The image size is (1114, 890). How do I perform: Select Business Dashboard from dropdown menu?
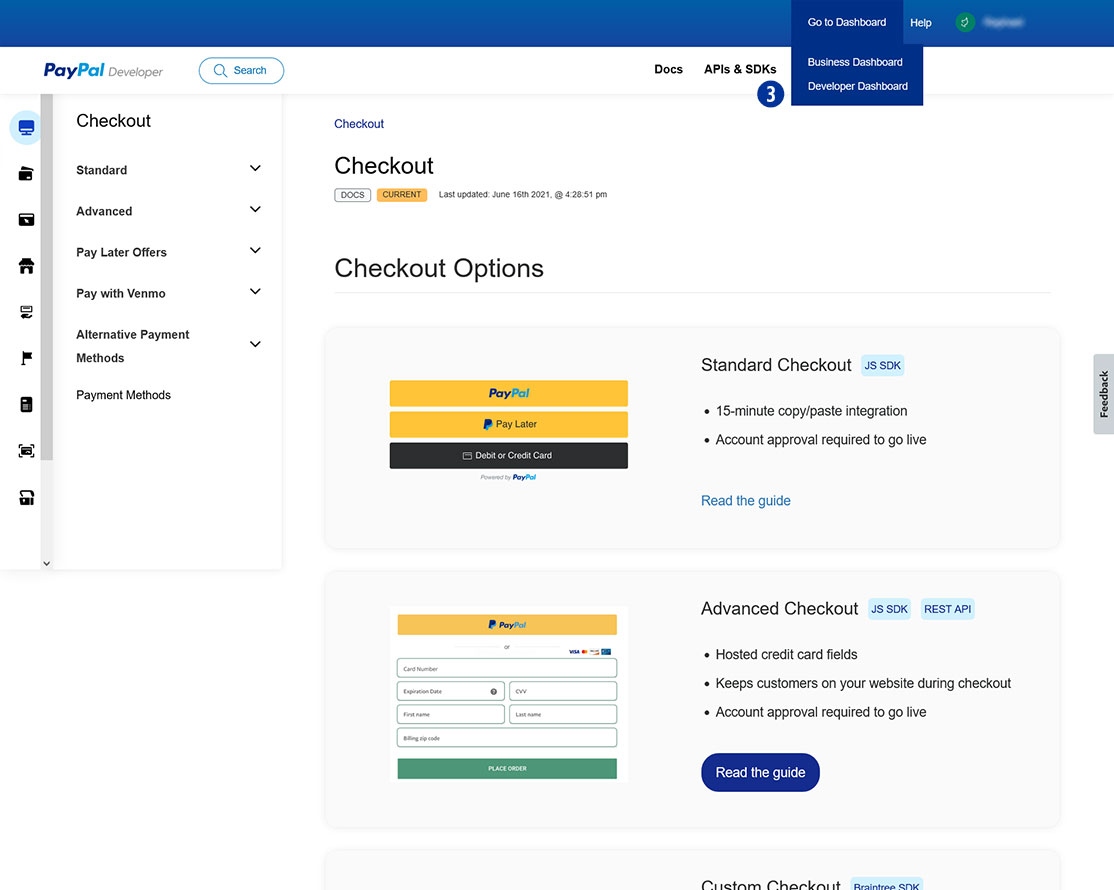(855, 62)
